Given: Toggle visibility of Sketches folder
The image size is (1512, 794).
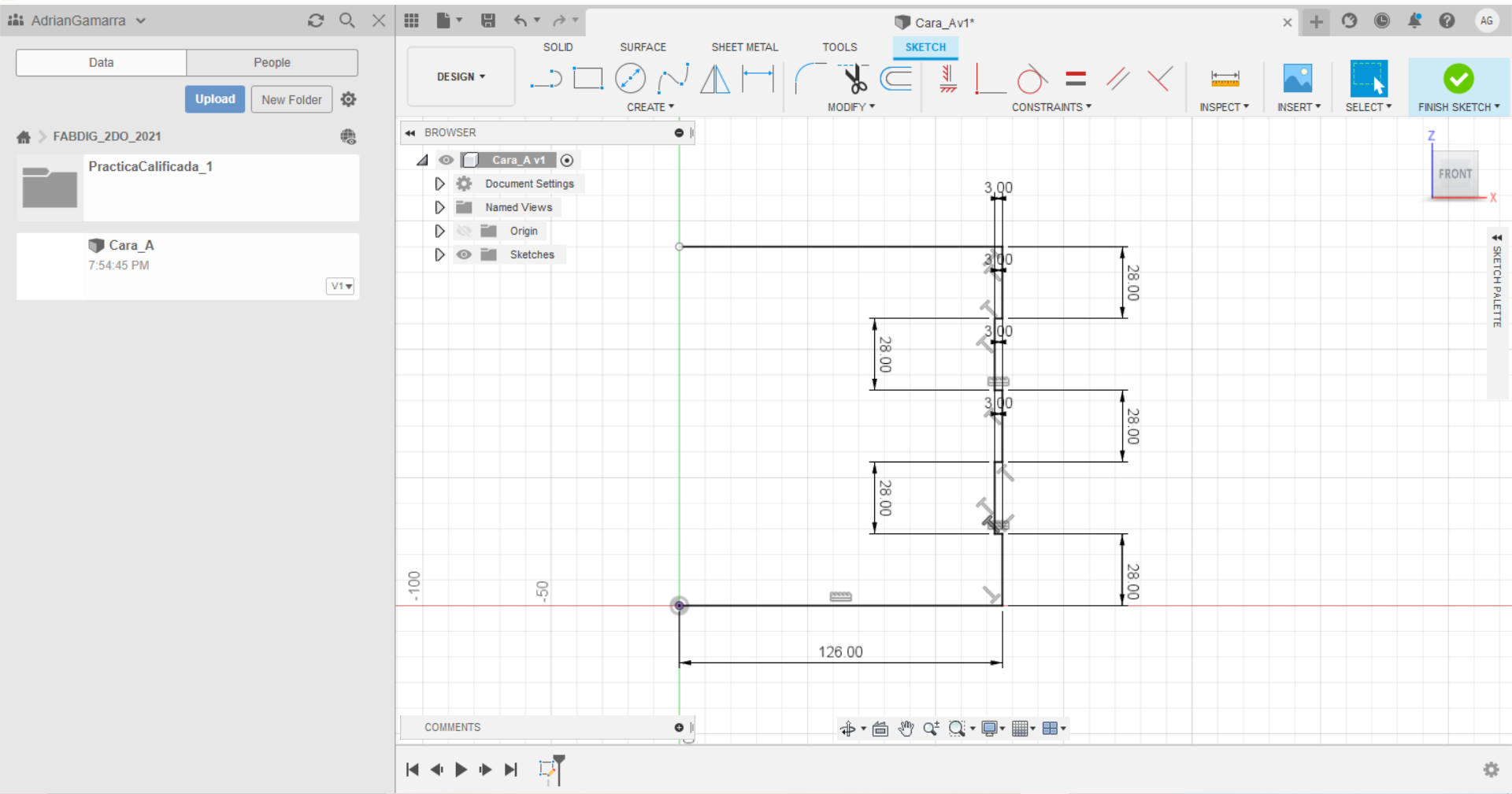Looking at the screenshot, I should pyautogui.click(x=464, y=254).
